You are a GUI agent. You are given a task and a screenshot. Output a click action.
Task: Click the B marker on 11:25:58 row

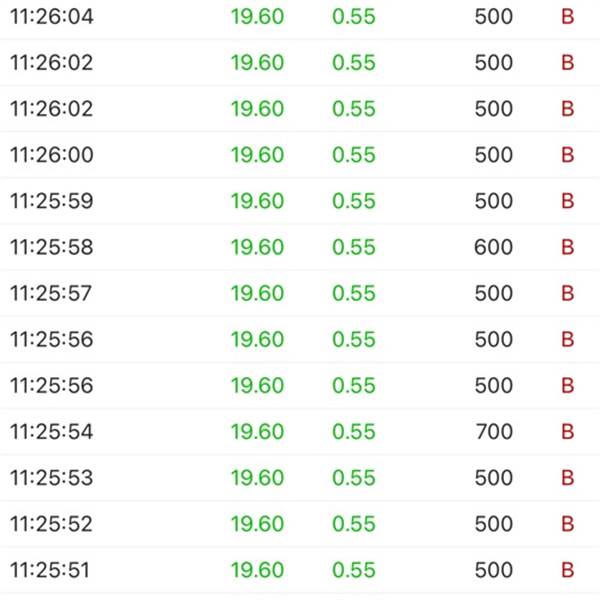[568, 247]
